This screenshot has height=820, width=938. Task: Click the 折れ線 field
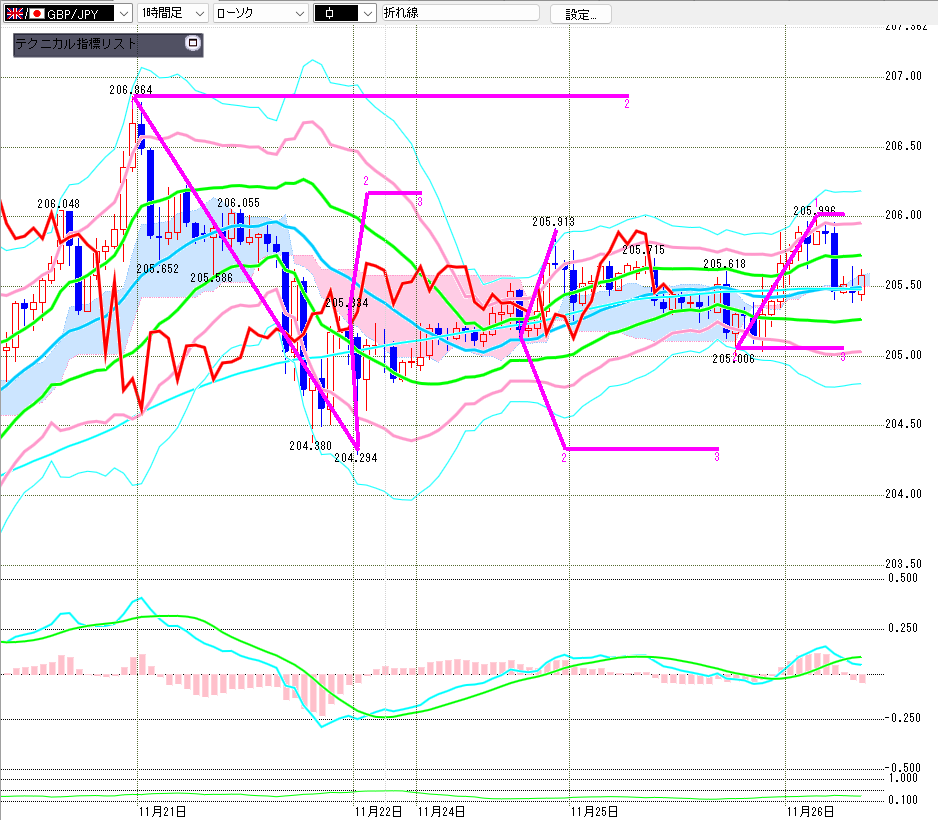click(460, 13)
